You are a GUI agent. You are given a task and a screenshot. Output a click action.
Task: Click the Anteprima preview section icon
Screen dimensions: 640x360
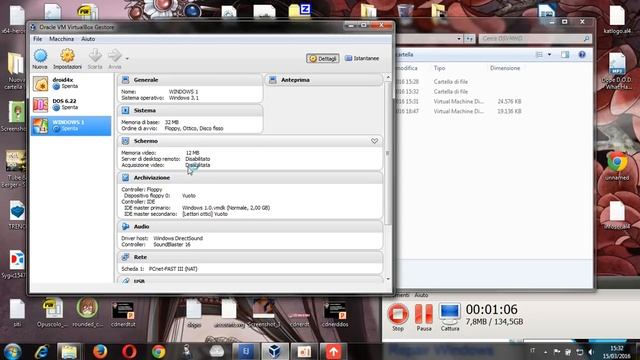point(273,80)
